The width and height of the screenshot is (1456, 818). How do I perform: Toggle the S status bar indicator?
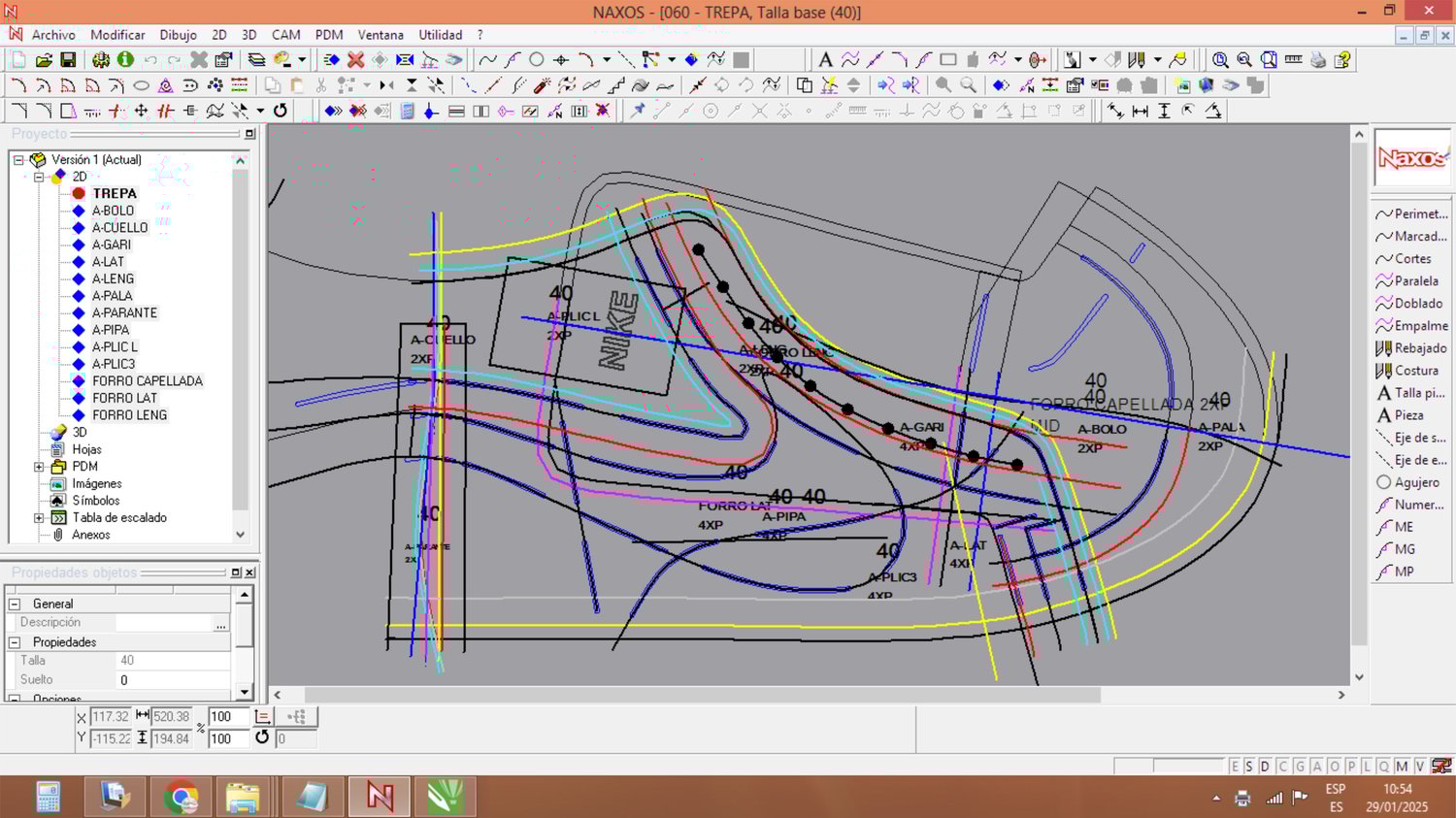click(1249, 767)
